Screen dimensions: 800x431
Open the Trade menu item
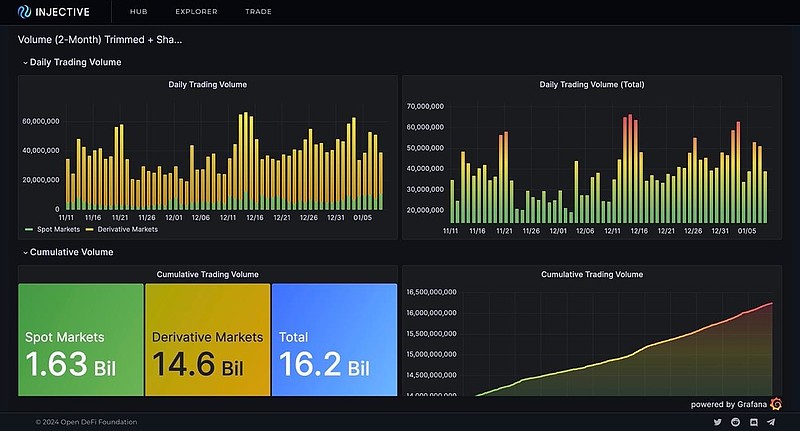(258, 12)
